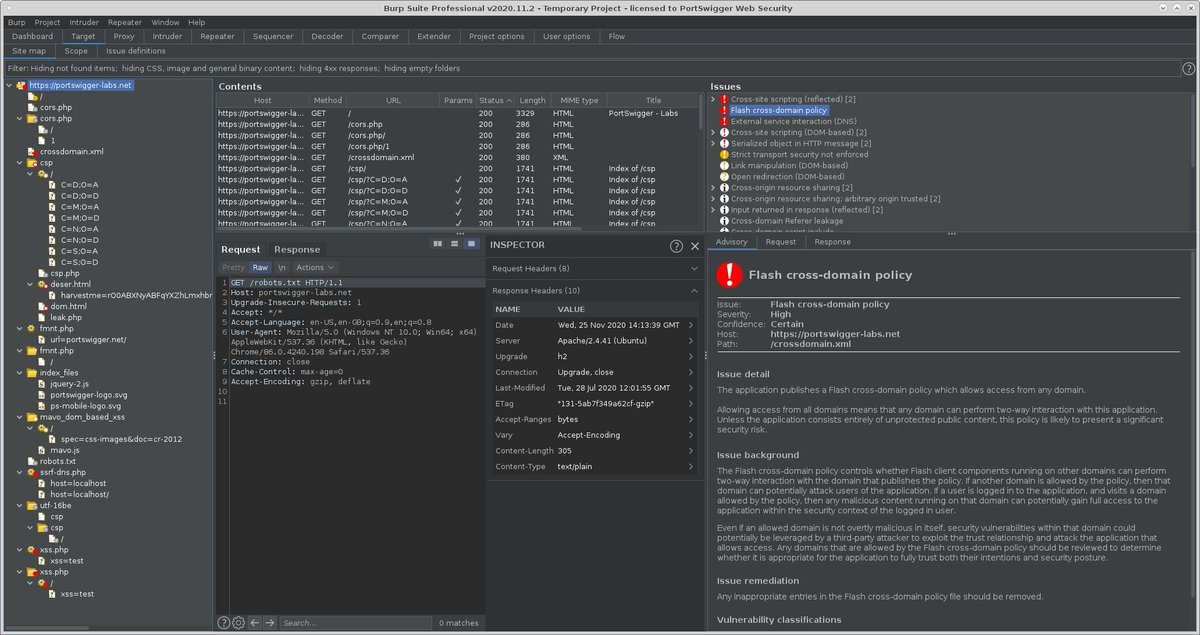The height and width of the screenshot is (635, 1200).
Task: Switch to the Response tab
Action: (297, 249)
